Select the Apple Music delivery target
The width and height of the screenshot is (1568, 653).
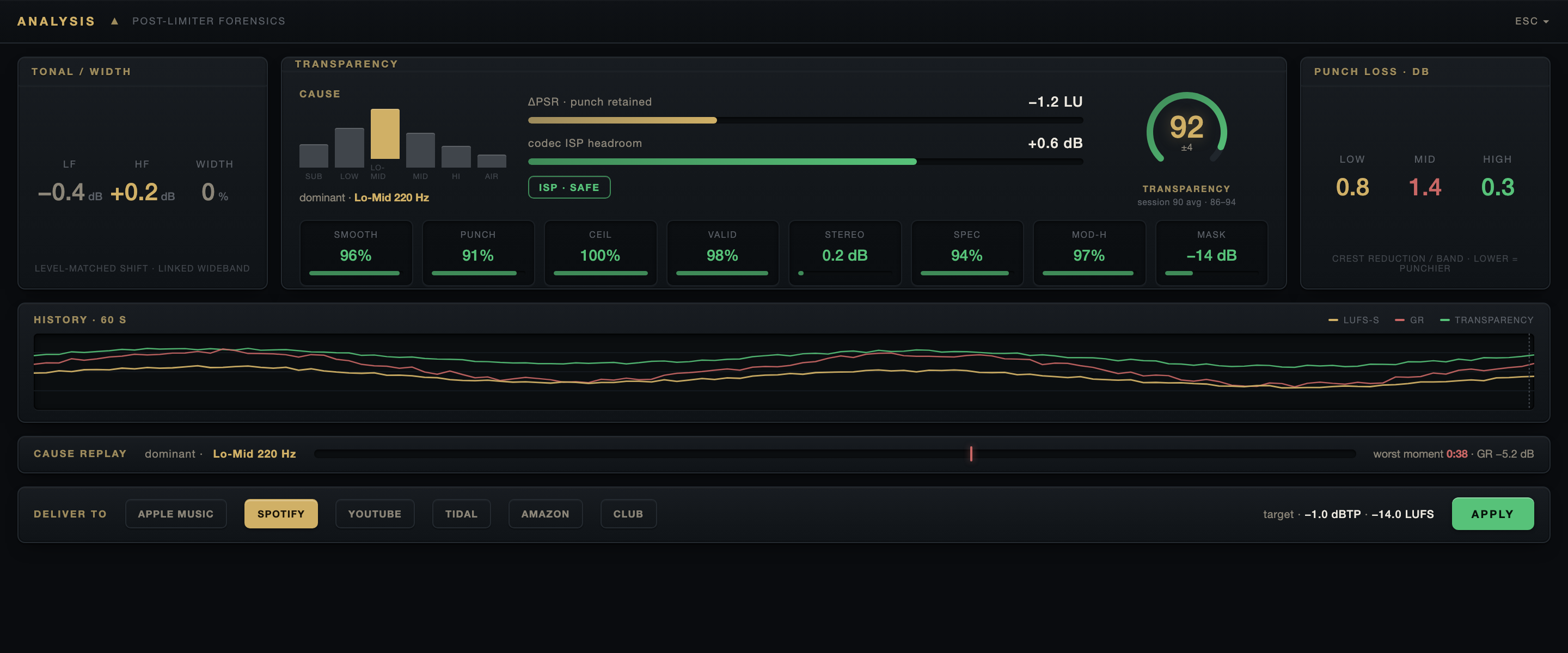[176, 514]
